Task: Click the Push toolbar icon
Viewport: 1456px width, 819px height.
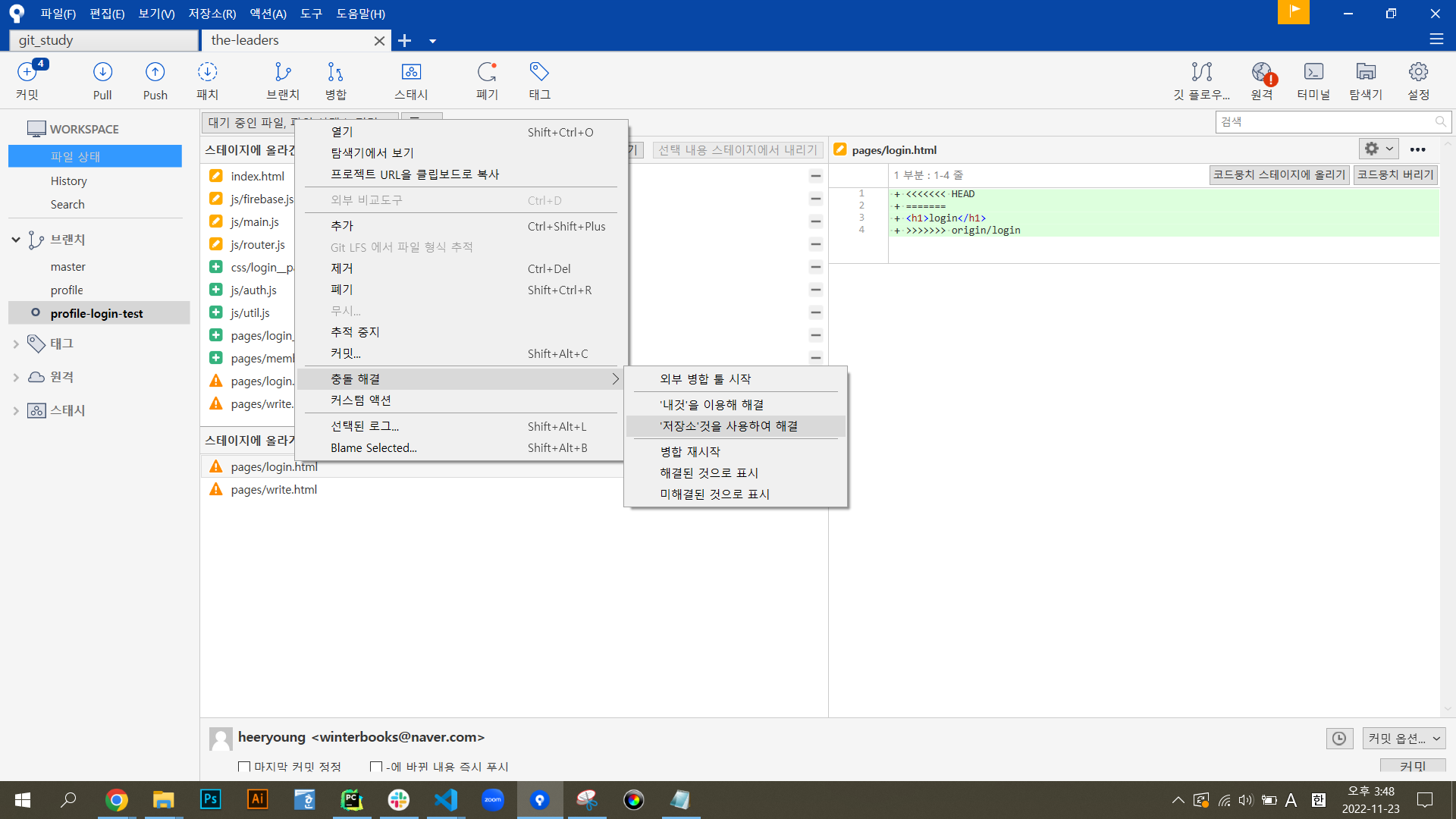Action: point(155,80)
